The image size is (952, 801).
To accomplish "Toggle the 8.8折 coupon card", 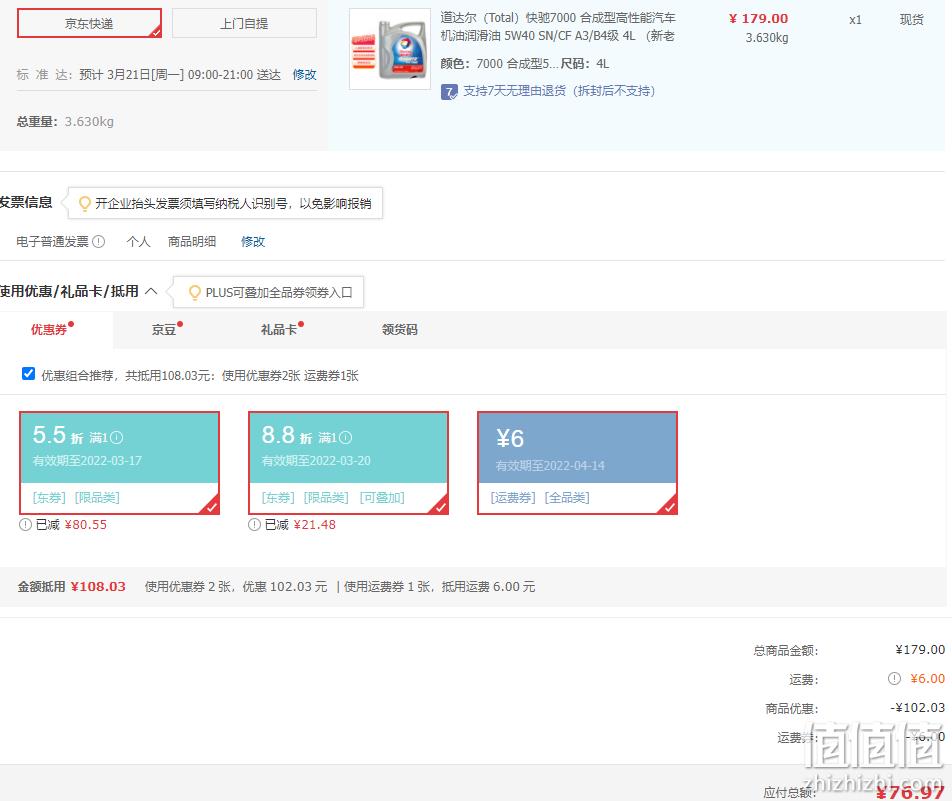I will 348,463.
